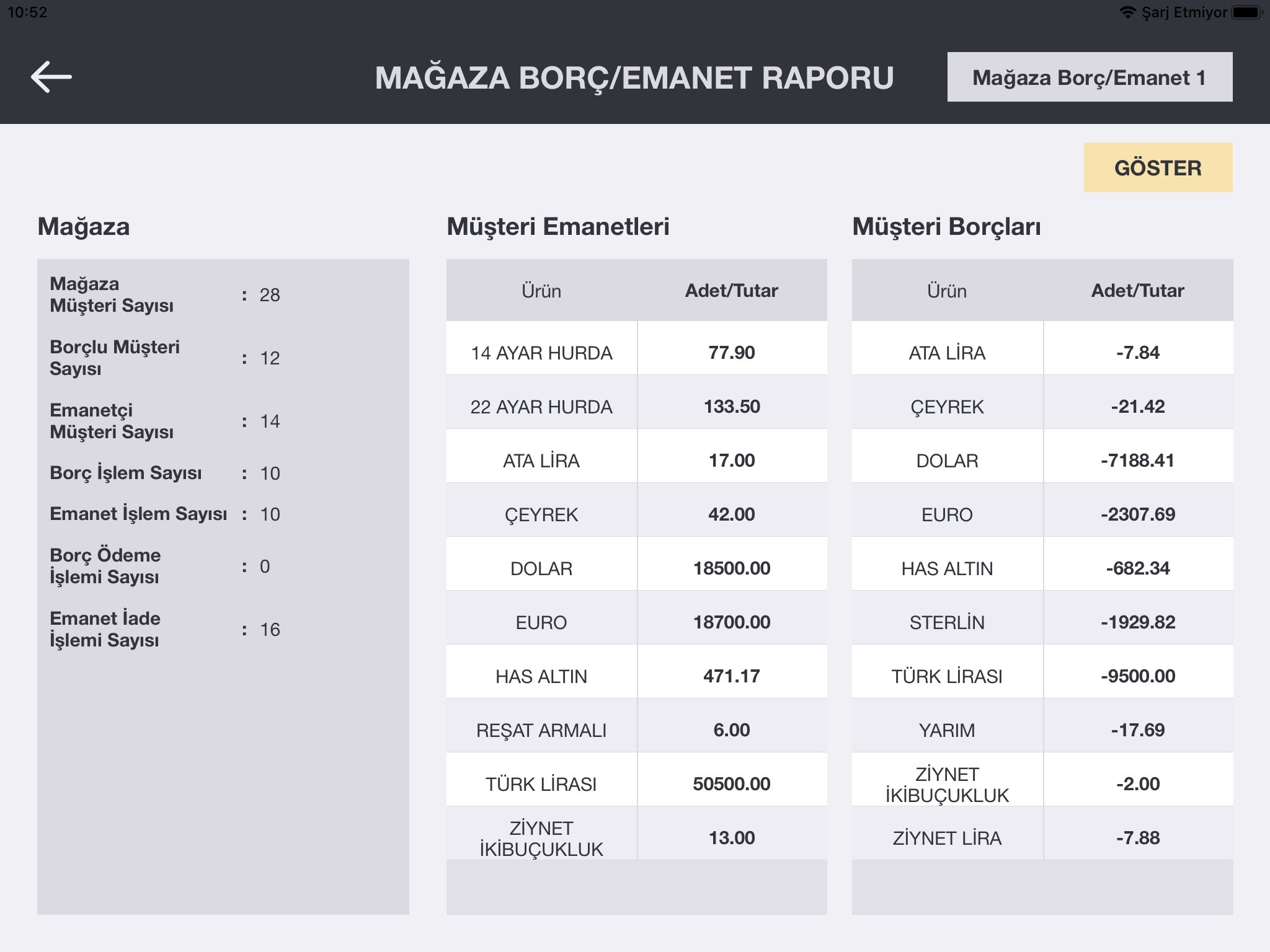Click Adet/Tutar header in Müşteri Borçları table
This screenshot has width=1270, height=952.
tap(1138, 291)
